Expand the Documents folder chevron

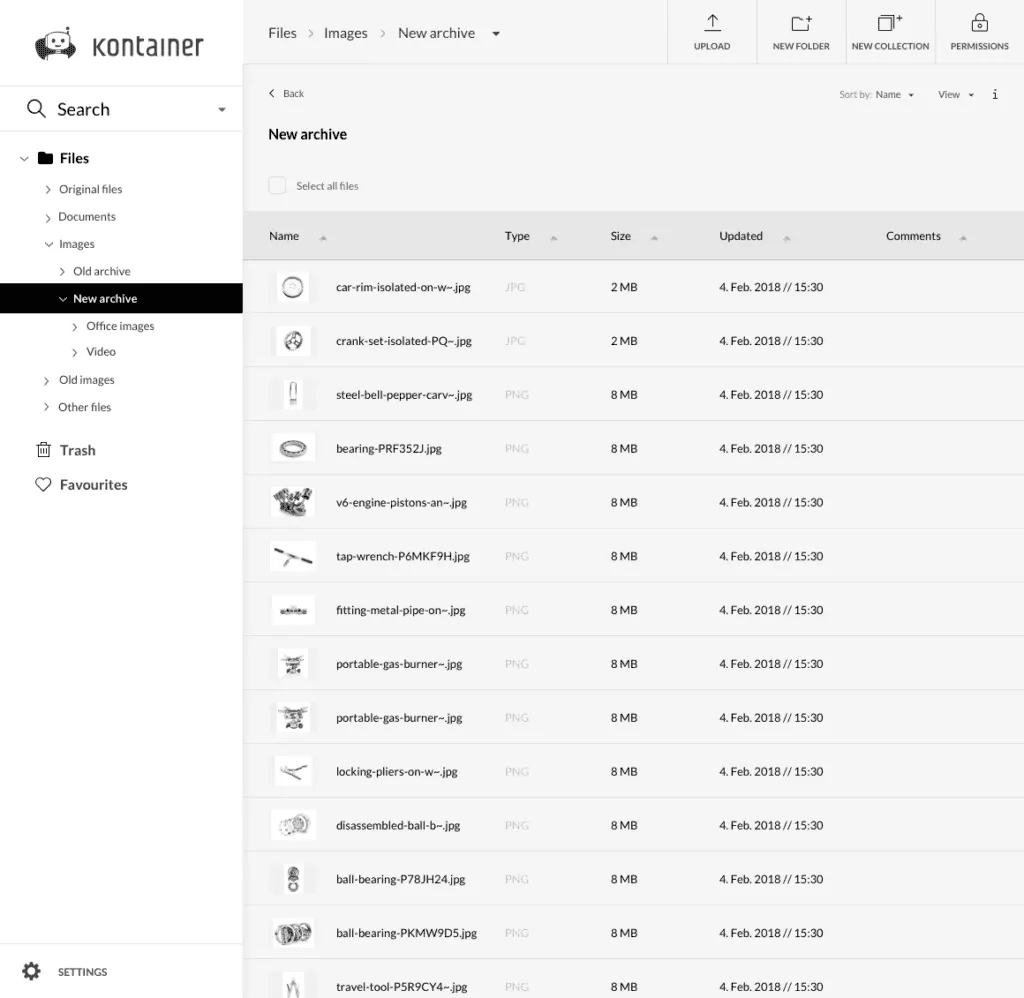tap(48, 217)
